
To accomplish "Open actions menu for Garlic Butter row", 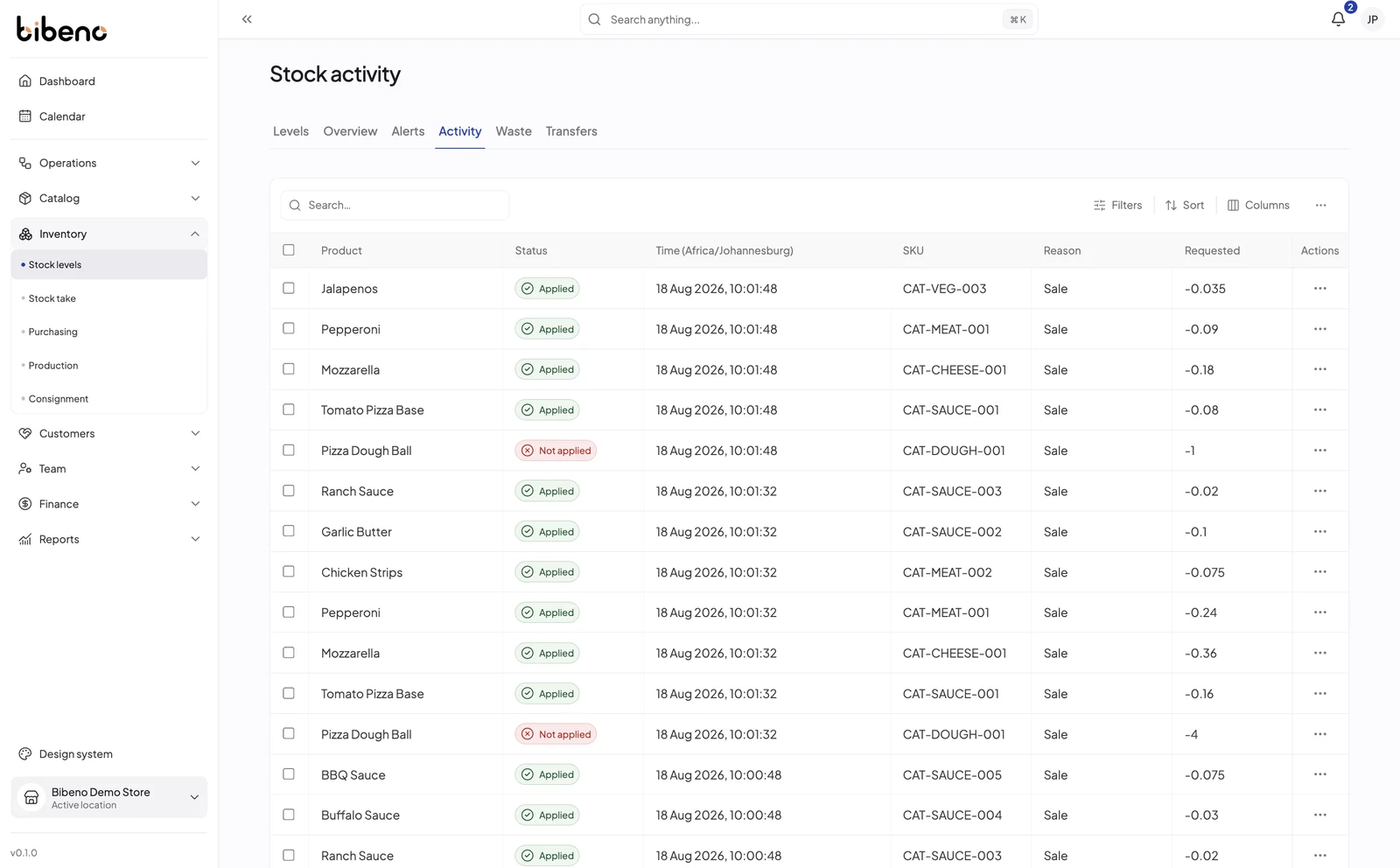I will tap(1319, 531).
